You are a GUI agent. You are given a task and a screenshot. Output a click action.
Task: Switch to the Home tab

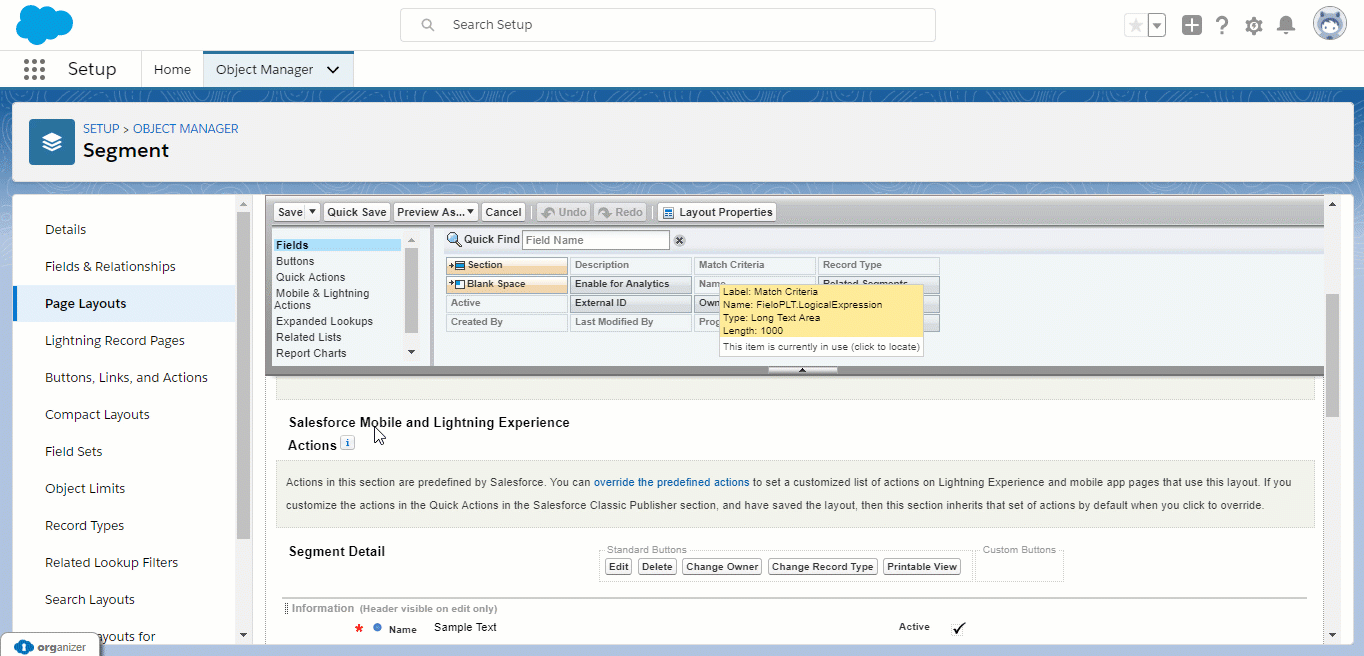(x=172, y=69)
